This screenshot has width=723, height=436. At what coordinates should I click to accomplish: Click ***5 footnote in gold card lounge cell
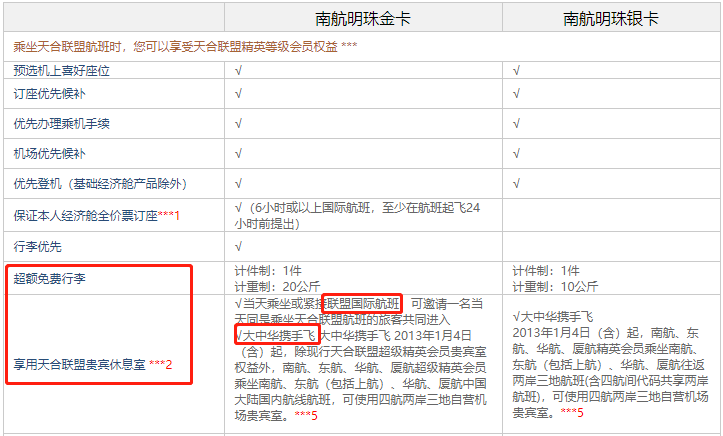point(306,416)
